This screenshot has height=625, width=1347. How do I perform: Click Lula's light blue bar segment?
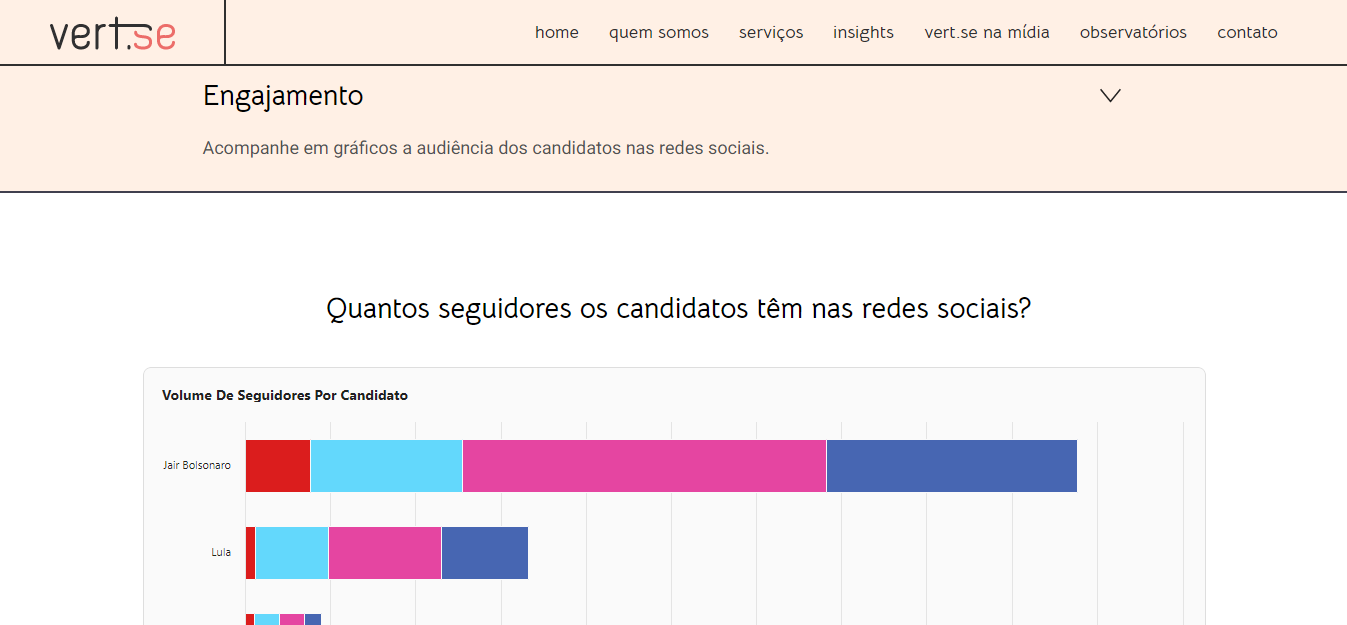coord(292,553)
